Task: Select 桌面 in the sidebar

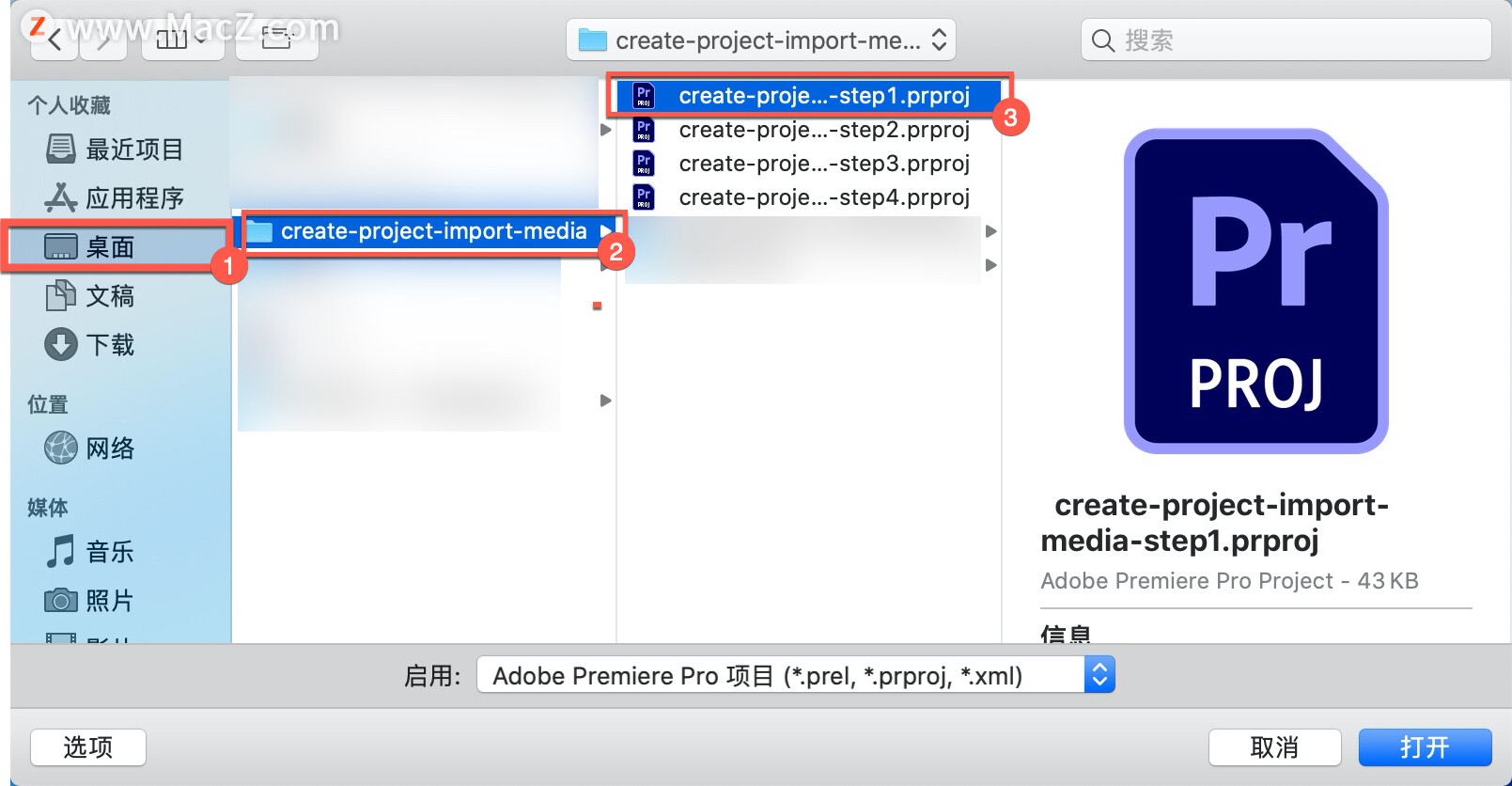Action: (x=120, y=246)
